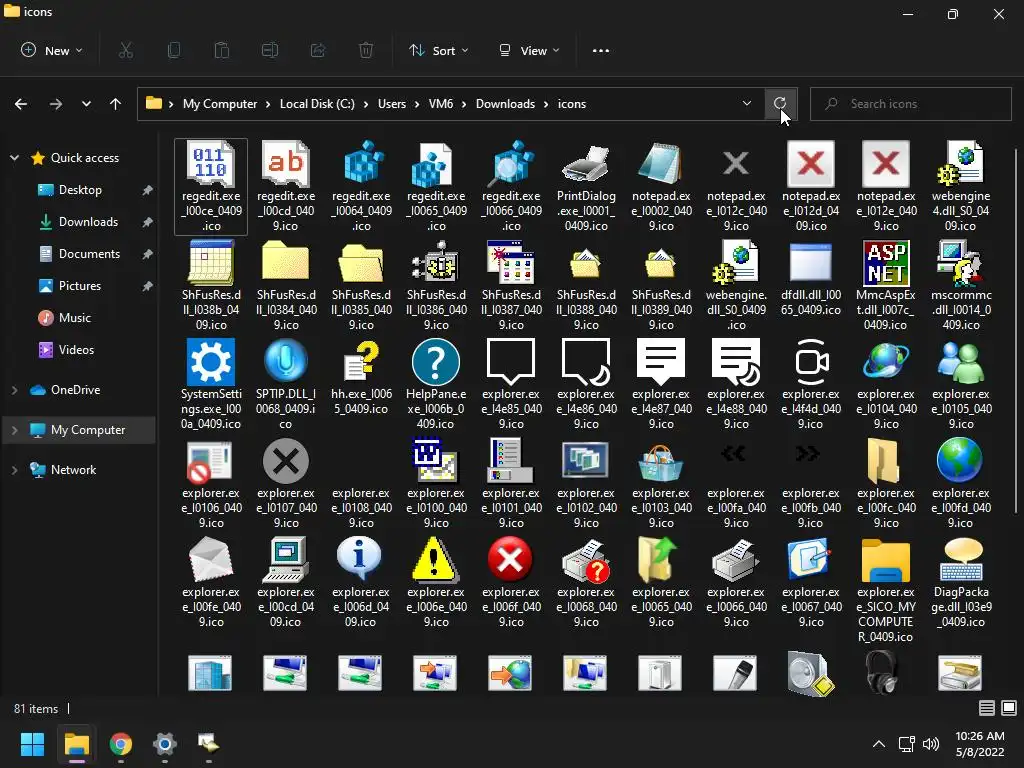This screenshot has width=1024, height=768.
Task: Select DiagPackage.dll_I03e9_0409.ico keyboard icon
Action: (961, 582)
